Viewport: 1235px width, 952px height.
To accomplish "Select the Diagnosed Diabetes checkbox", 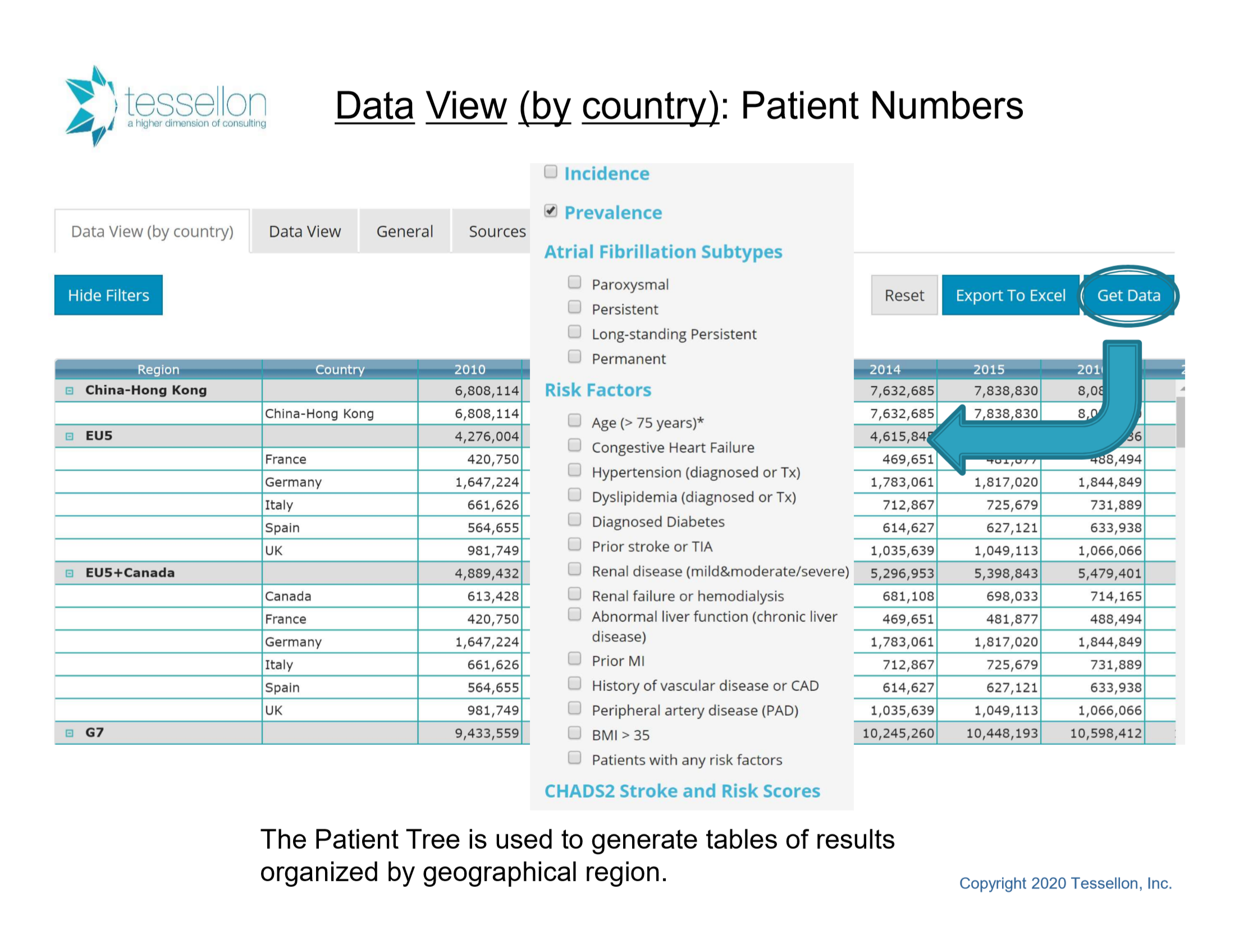I will point(574,520).
